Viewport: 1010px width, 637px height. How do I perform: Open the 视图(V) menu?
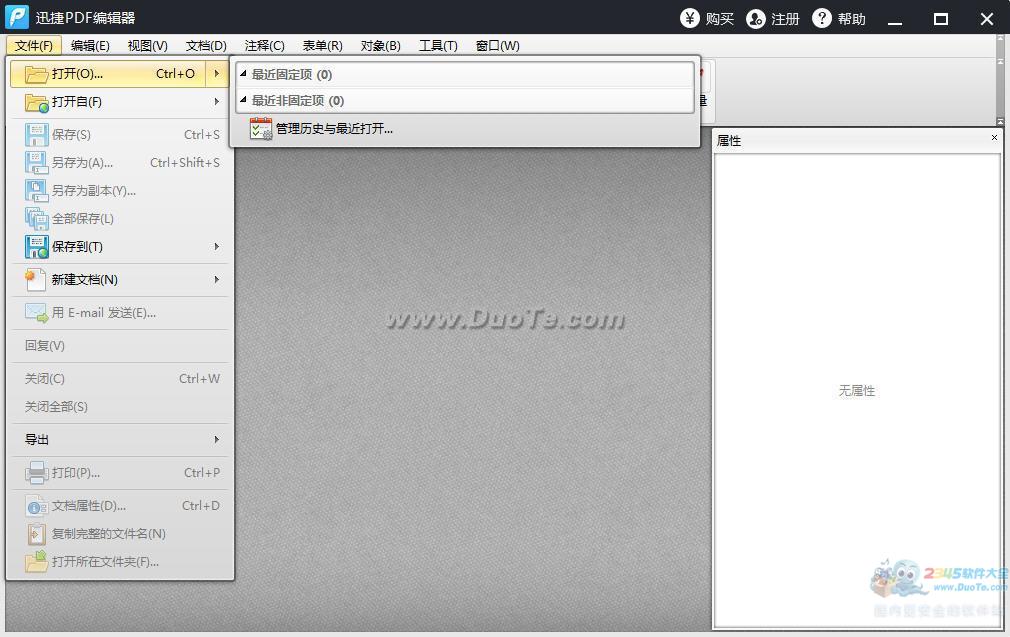point(148,46)
